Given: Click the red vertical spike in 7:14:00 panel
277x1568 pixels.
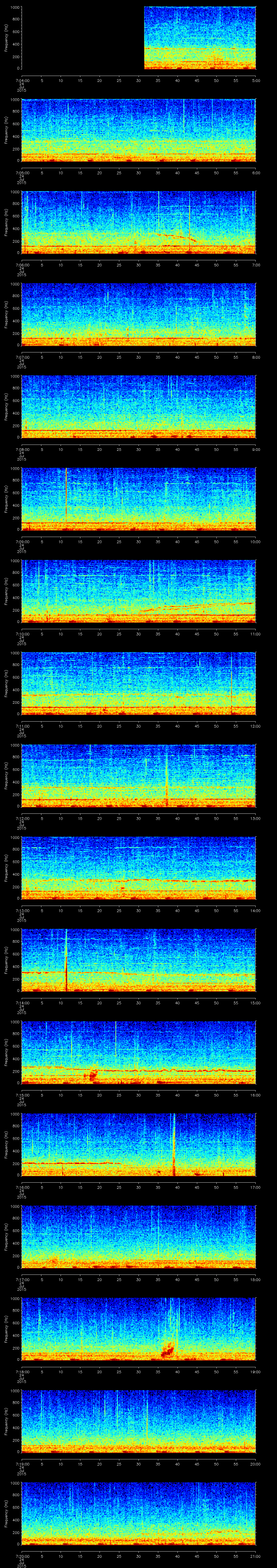Looking at the screenshot, I should click(66, 960).
